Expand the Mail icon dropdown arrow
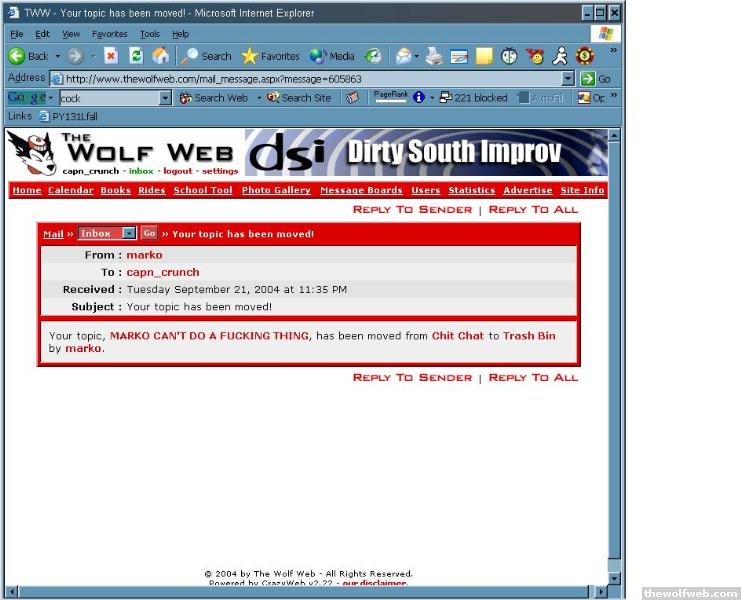741x600 pixels. point(416,56)
